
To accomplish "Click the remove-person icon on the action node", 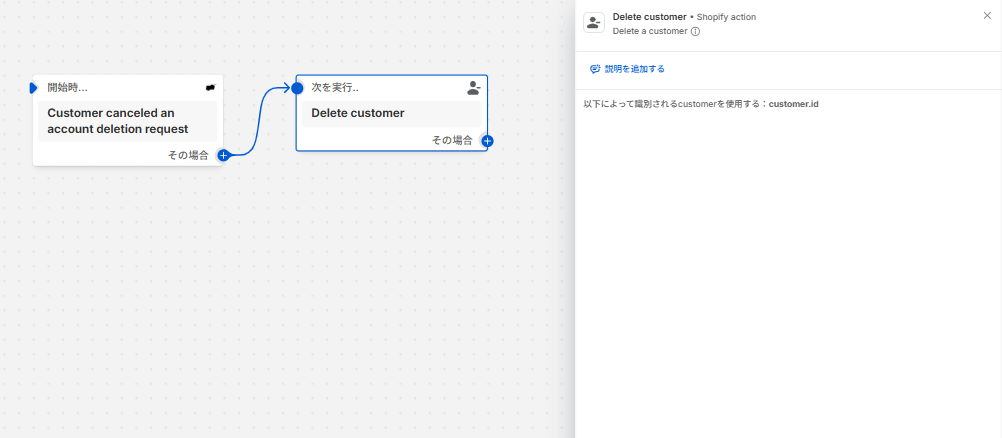I will click(x=473, y=88).
